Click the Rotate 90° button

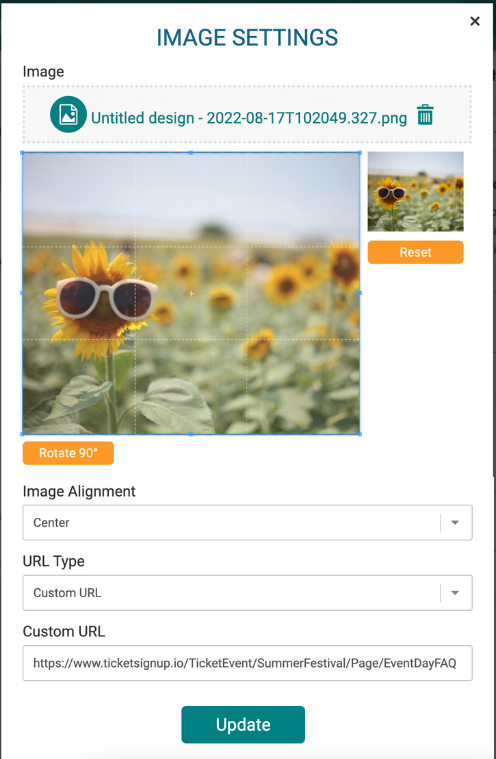[x=68, y=453]
